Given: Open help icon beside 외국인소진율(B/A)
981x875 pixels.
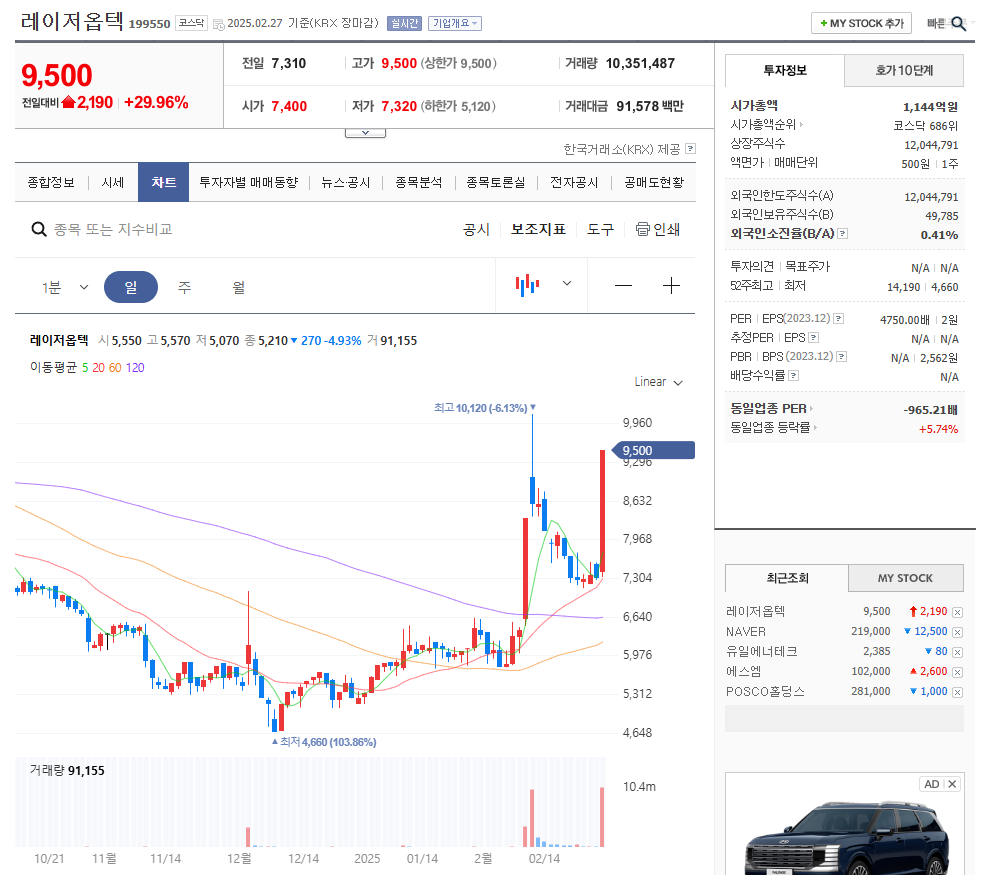Looking at the screenshot, I should [x=843, y=234].
